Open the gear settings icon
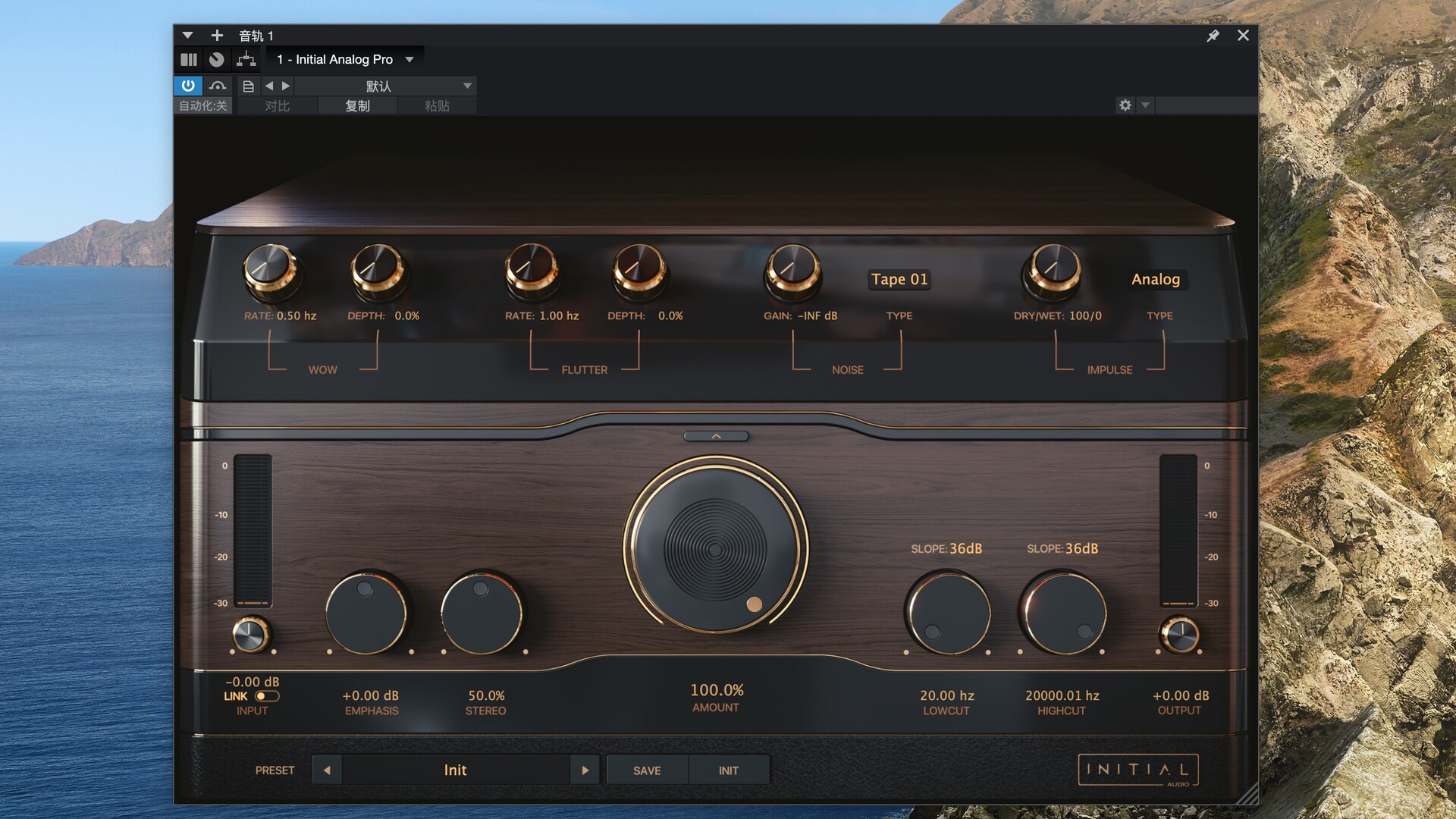Screen dimensions: 1456x819 1125,105
